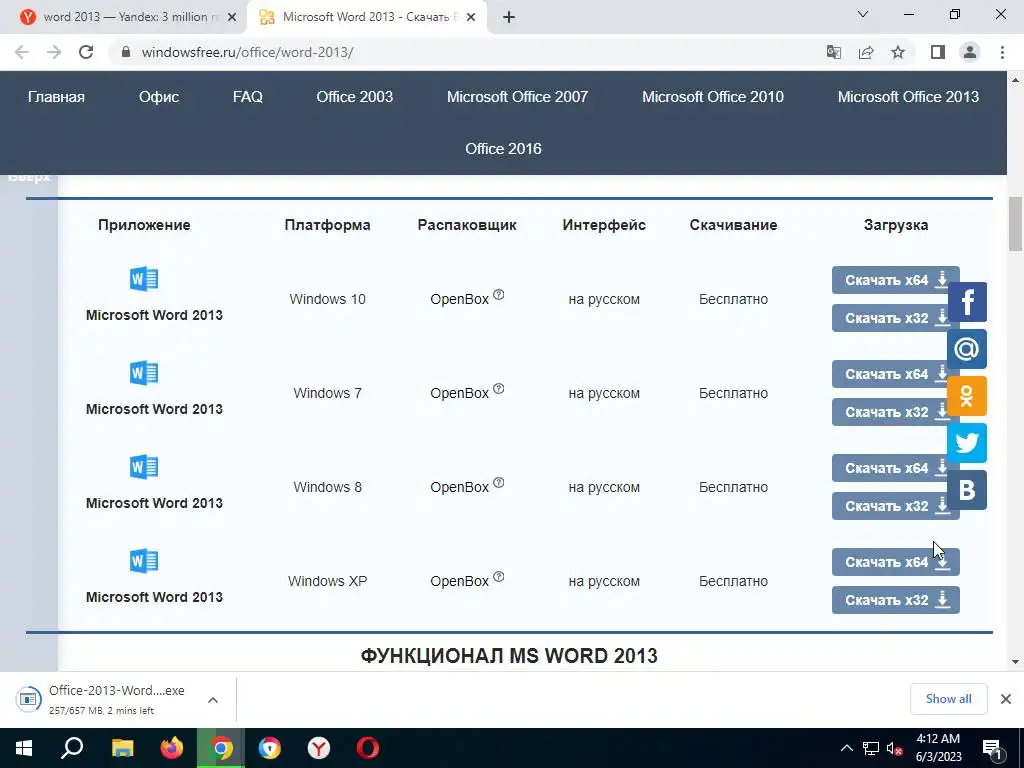Switch to the Yandex word 2013 tab
Image resolution: width=1024 pixels, height=768 pixels.
[131, 17]
